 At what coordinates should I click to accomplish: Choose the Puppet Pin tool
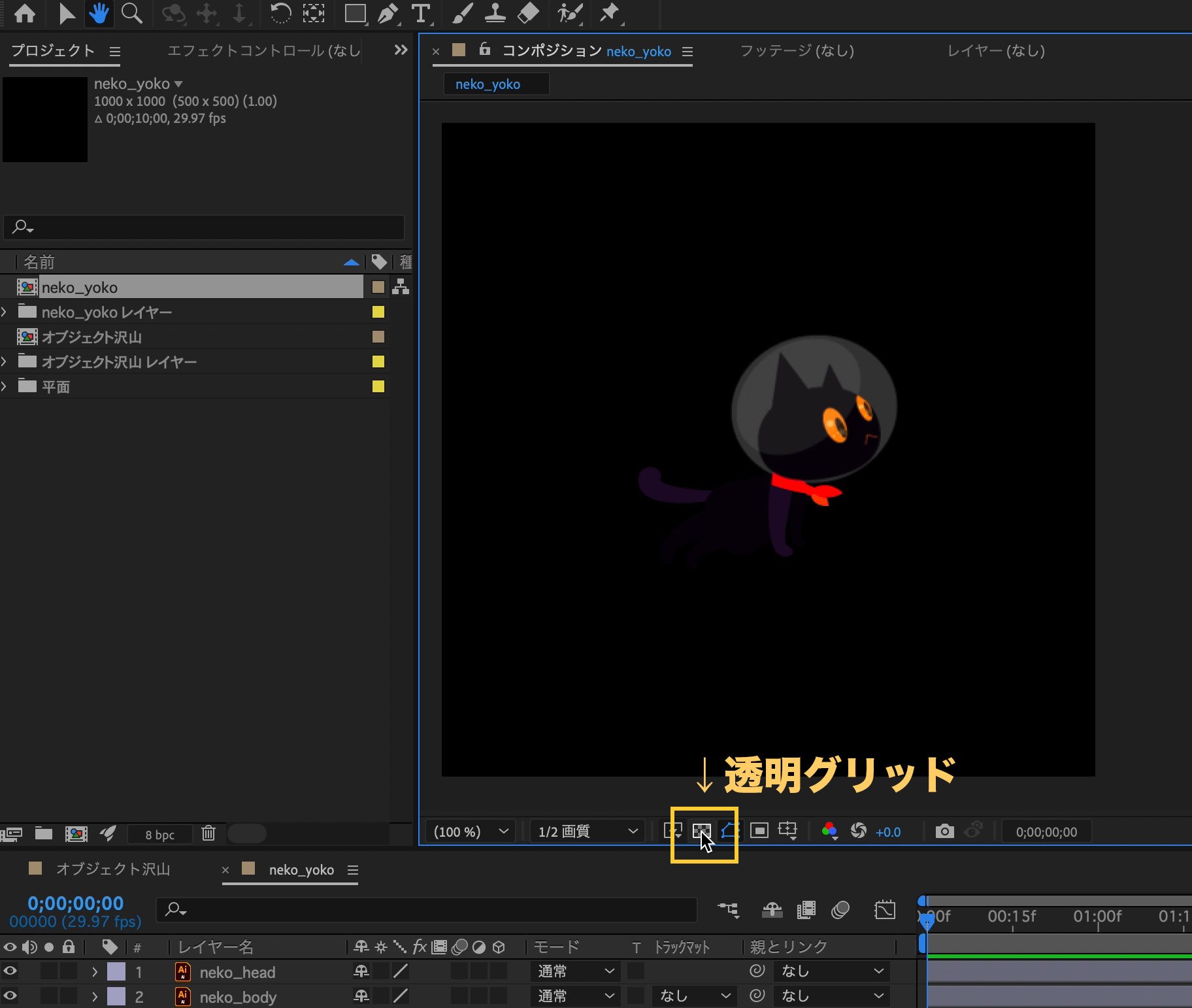(610, 14)
